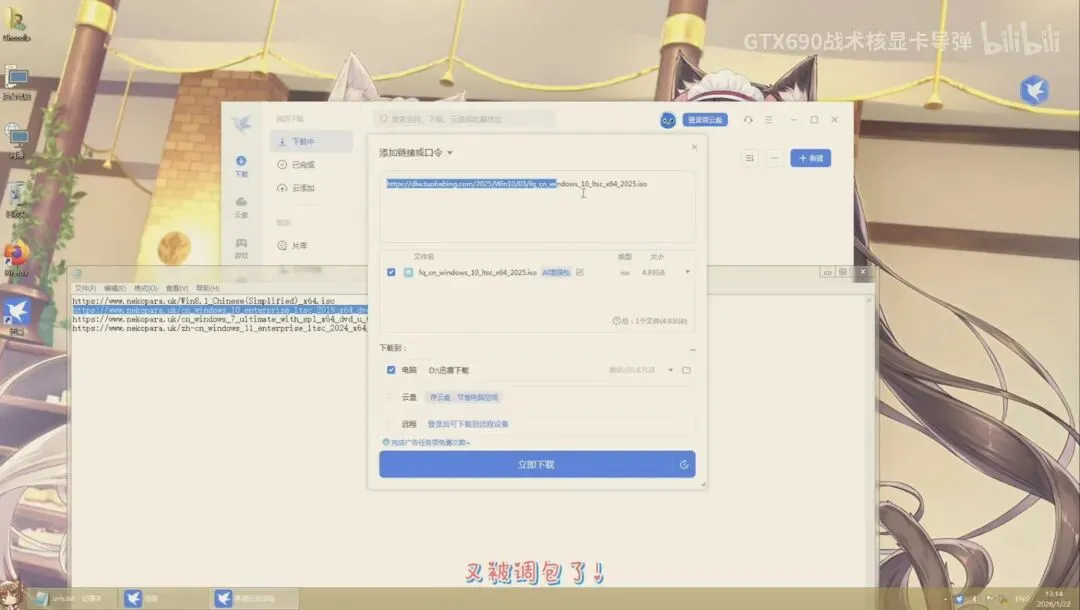Viewport: 1080px width, 610px height.
Task: Switch to Notepad taskbar button
Action: (70, 598)
